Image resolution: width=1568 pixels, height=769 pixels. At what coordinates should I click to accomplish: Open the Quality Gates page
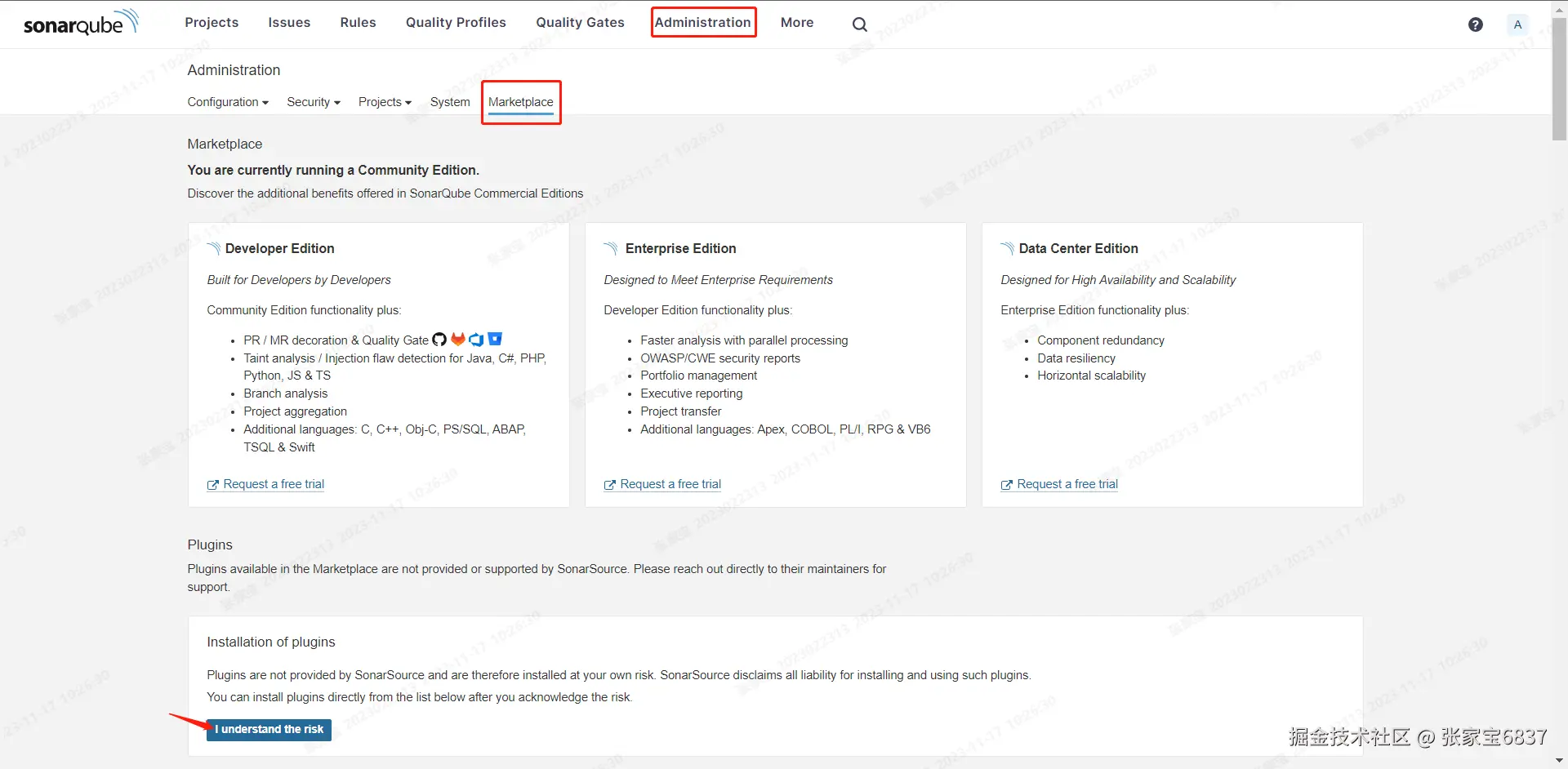(580, 23)
